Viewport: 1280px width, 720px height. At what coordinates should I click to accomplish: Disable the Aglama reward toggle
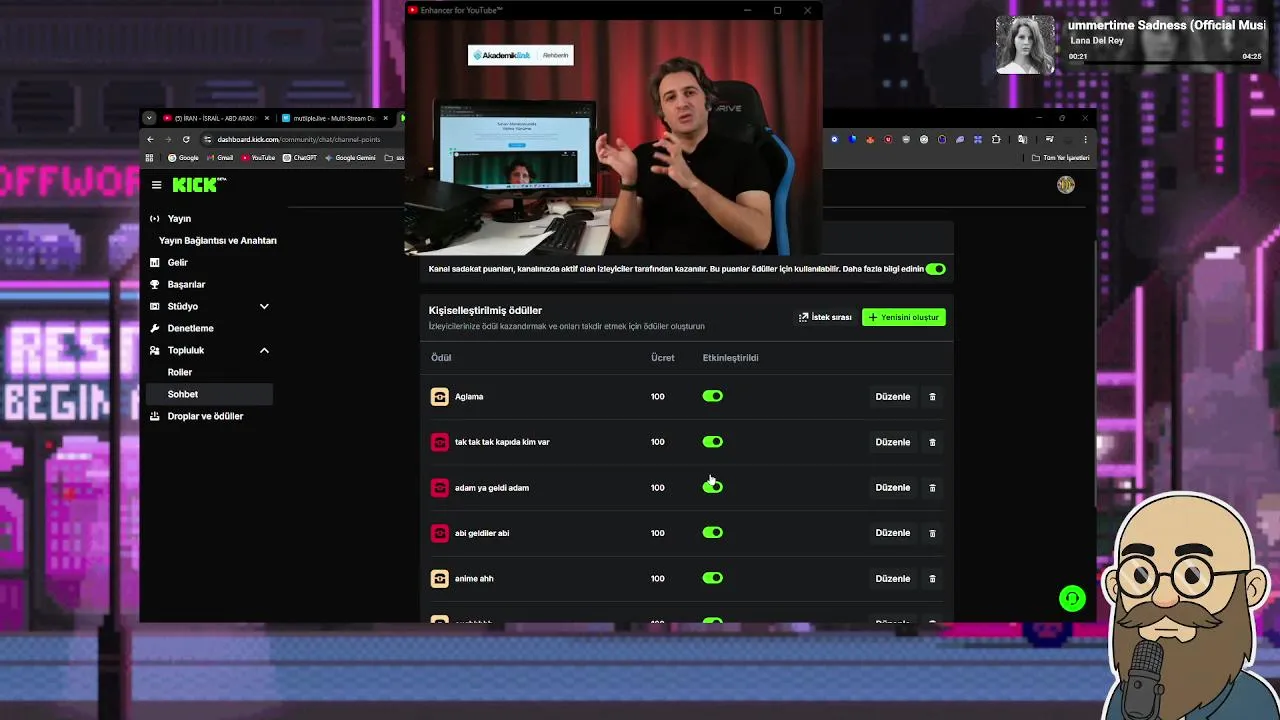point(712,396)
